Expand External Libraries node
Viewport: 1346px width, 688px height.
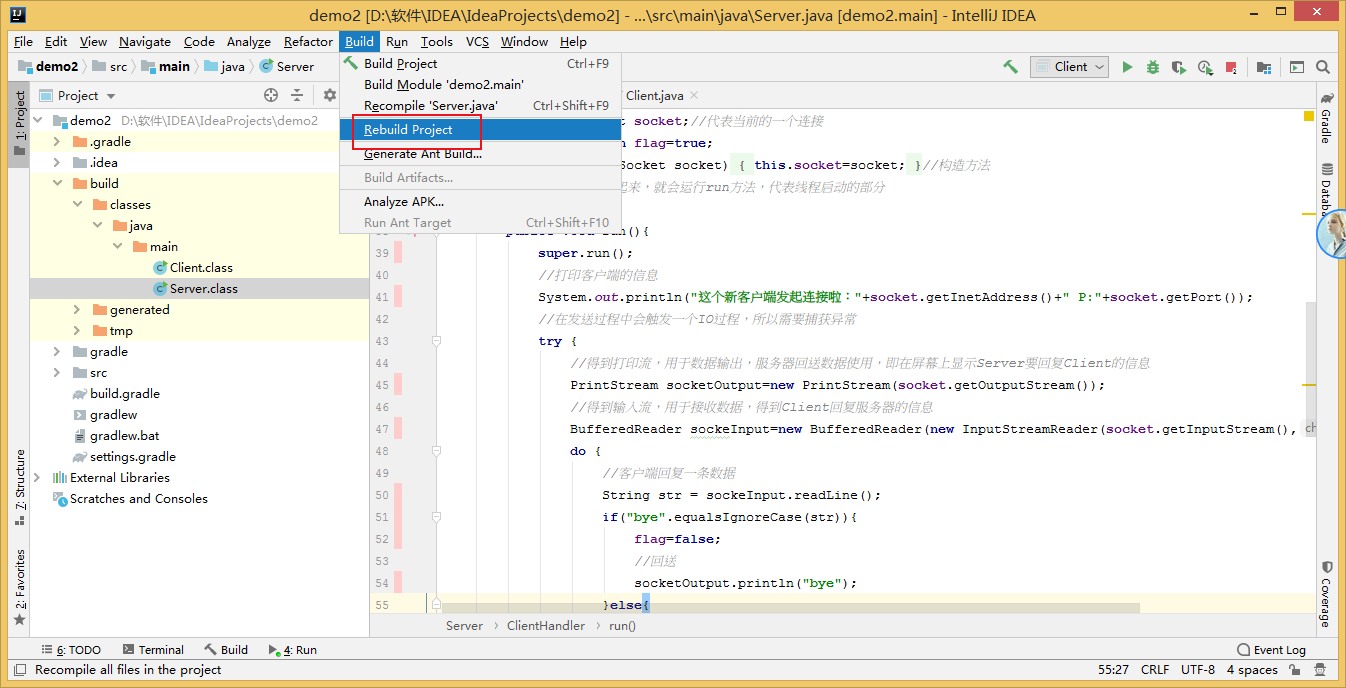pyautogui.click(x=38, y=477)
